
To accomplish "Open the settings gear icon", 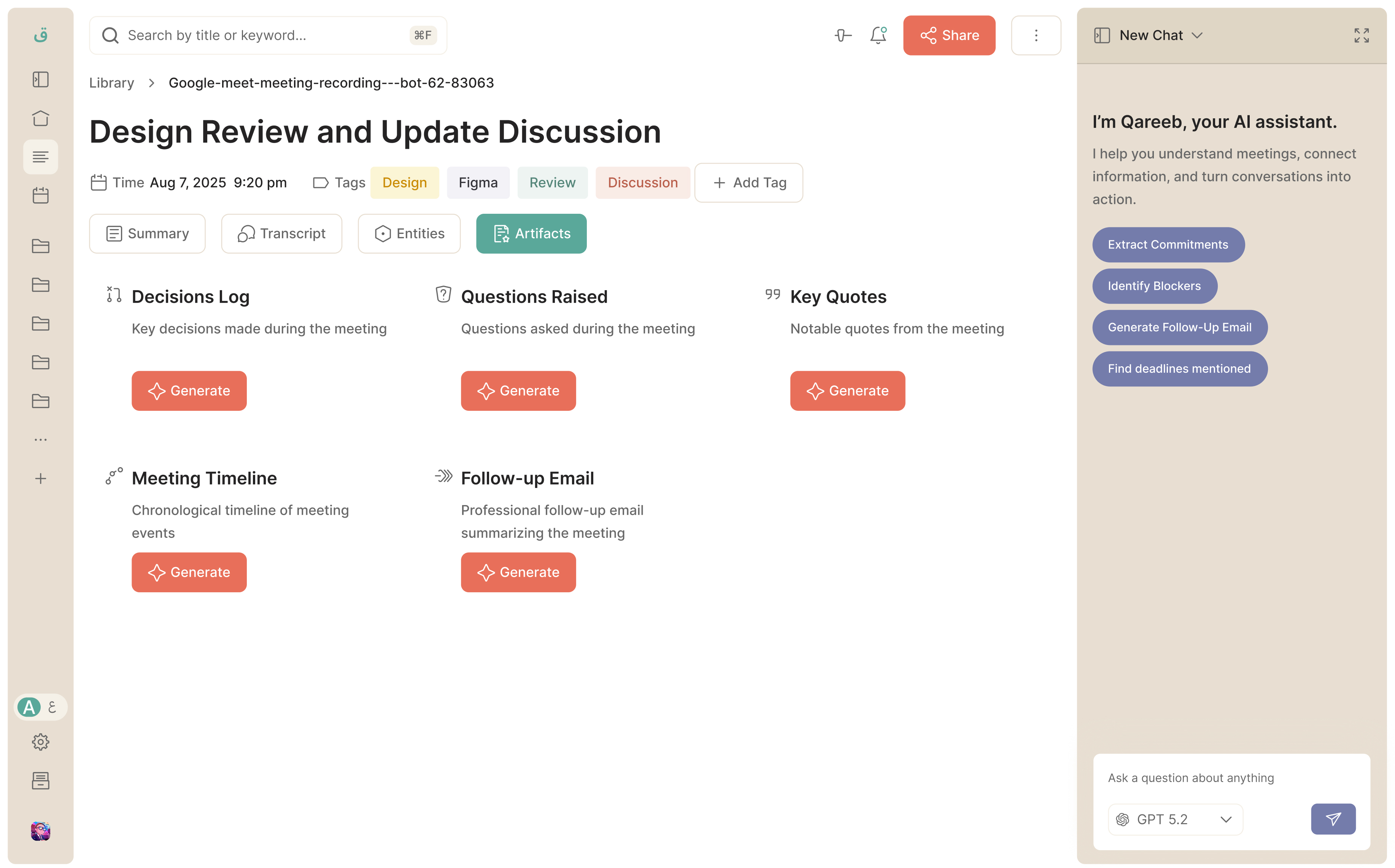I will pos(40,742).
